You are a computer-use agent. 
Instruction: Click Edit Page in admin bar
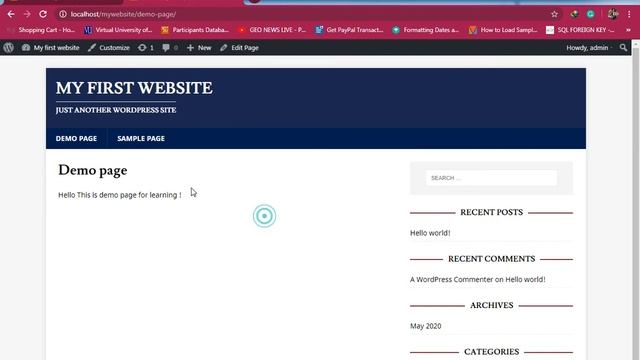coord(239,48)
